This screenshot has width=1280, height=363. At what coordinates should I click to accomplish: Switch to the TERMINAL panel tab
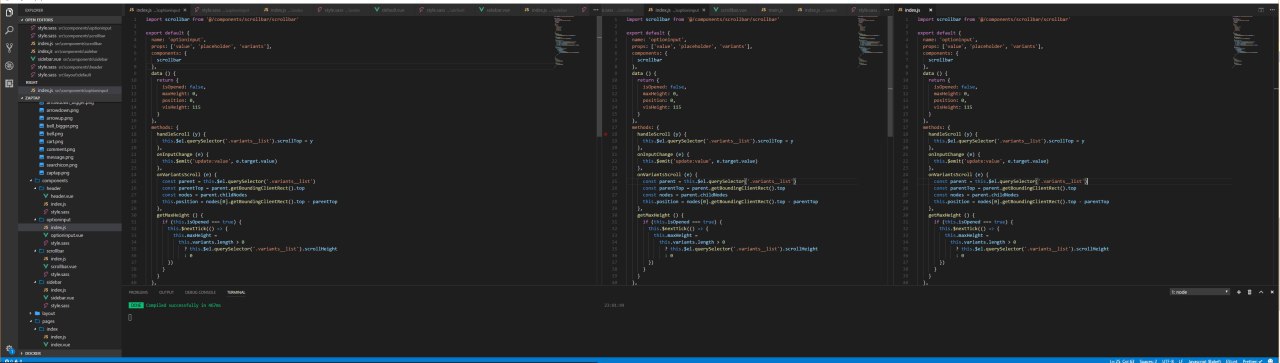click(236, 292)
